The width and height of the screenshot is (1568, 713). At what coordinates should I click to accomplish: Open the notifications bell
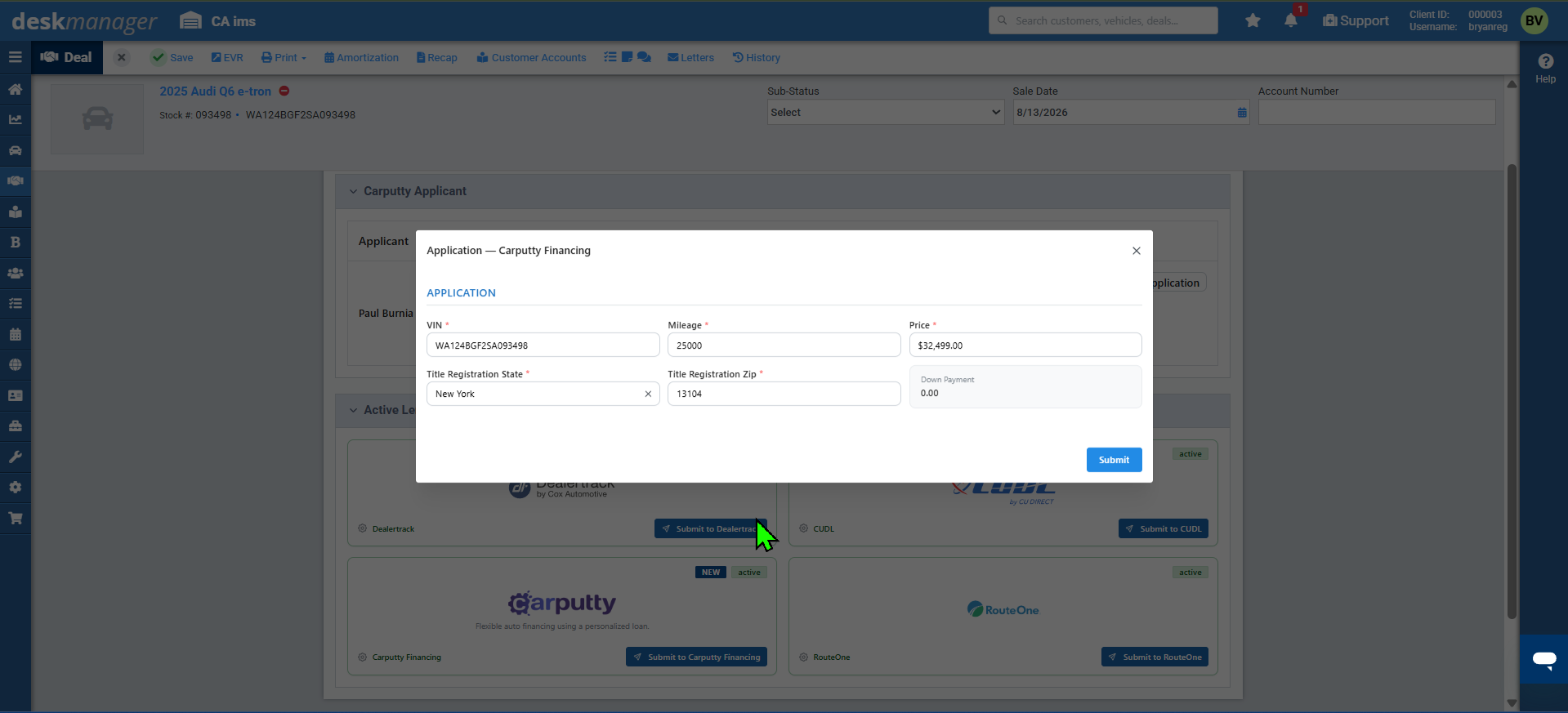point(1291,20)
